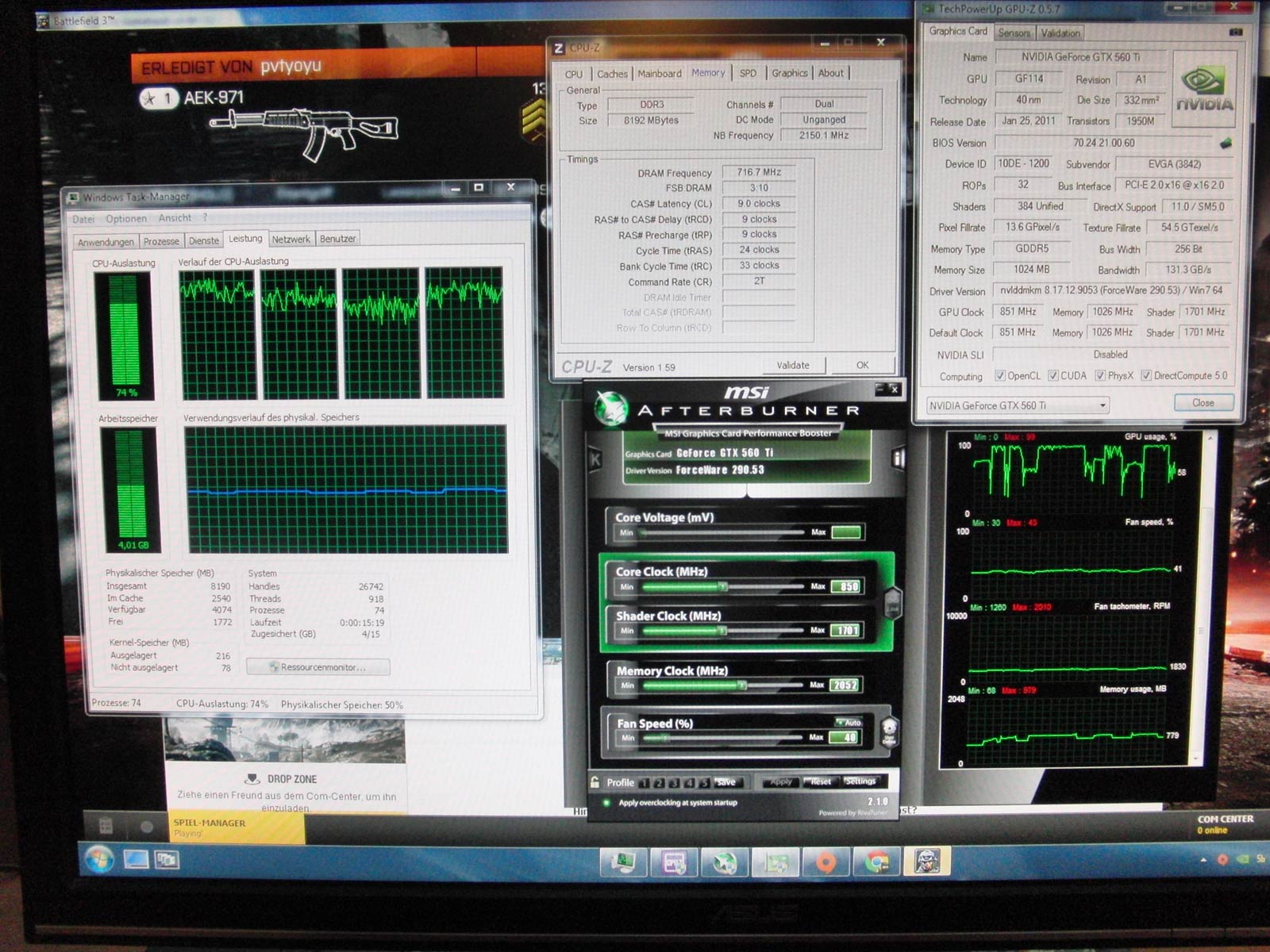Open the Windows Start orb

[99, 859]
